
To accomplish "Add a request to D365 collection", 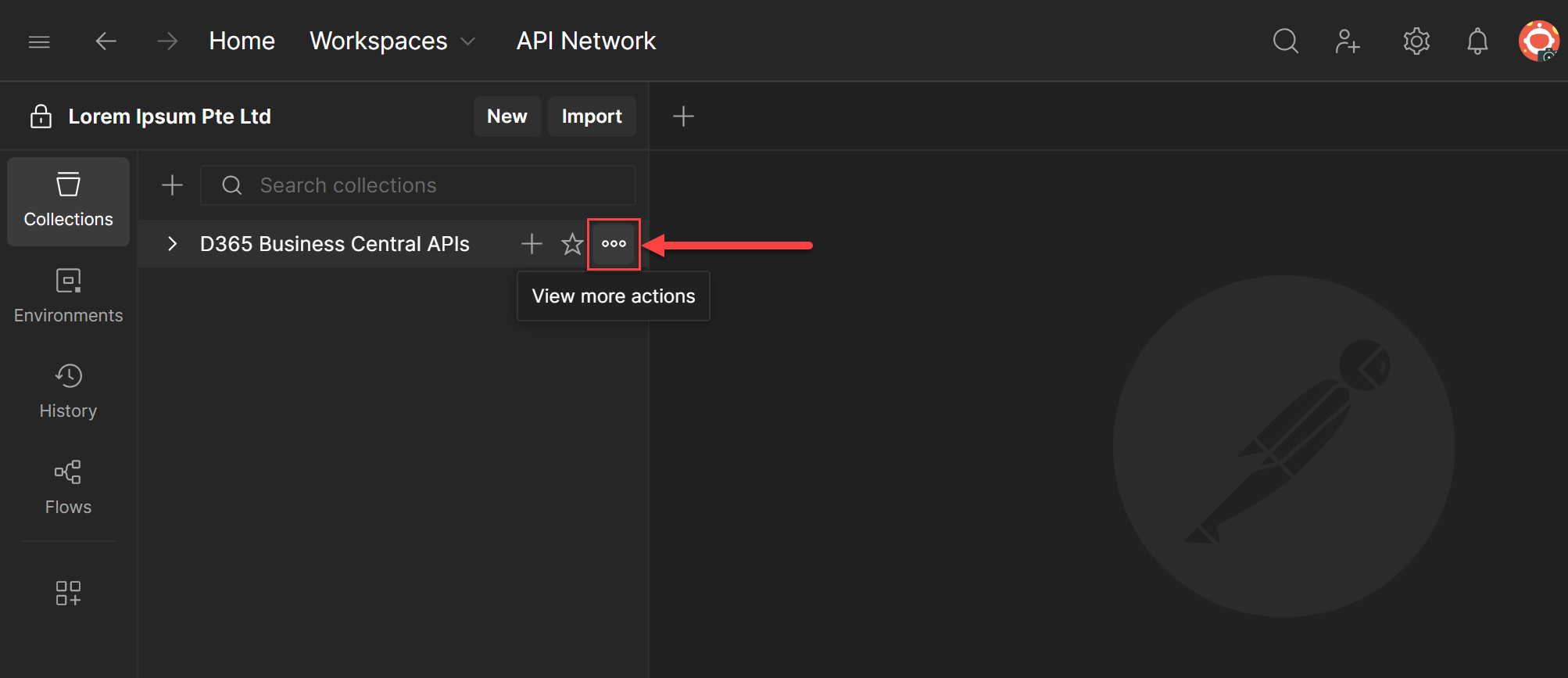I will (532, 244).
